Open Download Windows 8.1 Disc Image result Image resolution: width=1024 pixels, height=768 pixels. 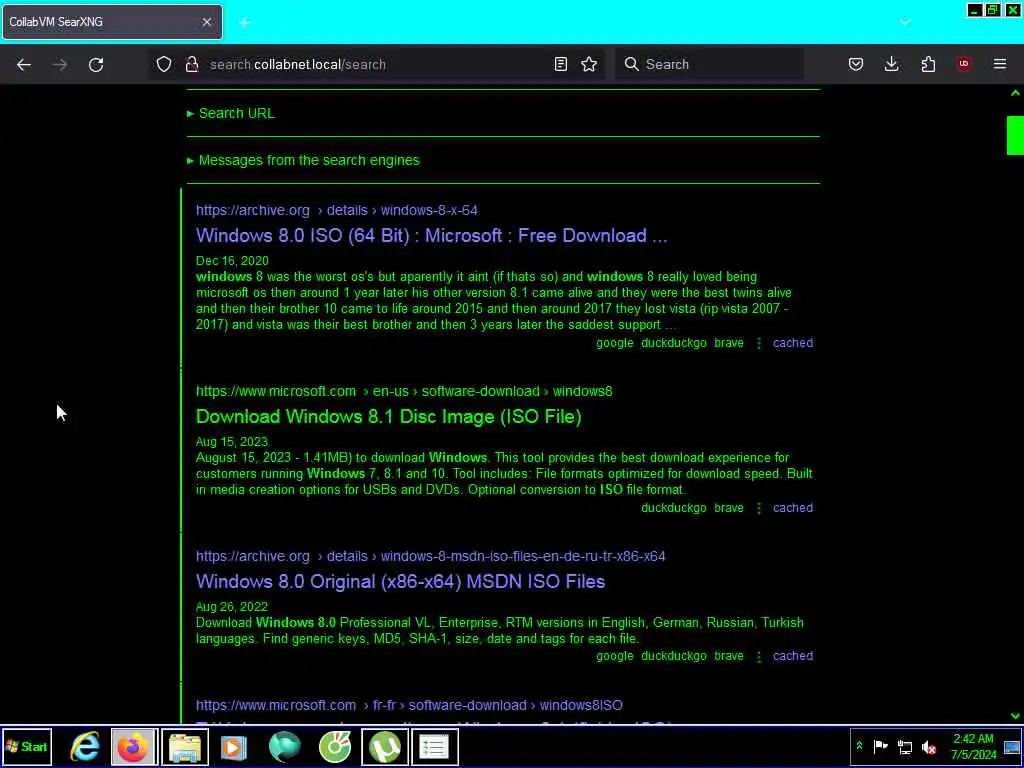coord(389,417)
